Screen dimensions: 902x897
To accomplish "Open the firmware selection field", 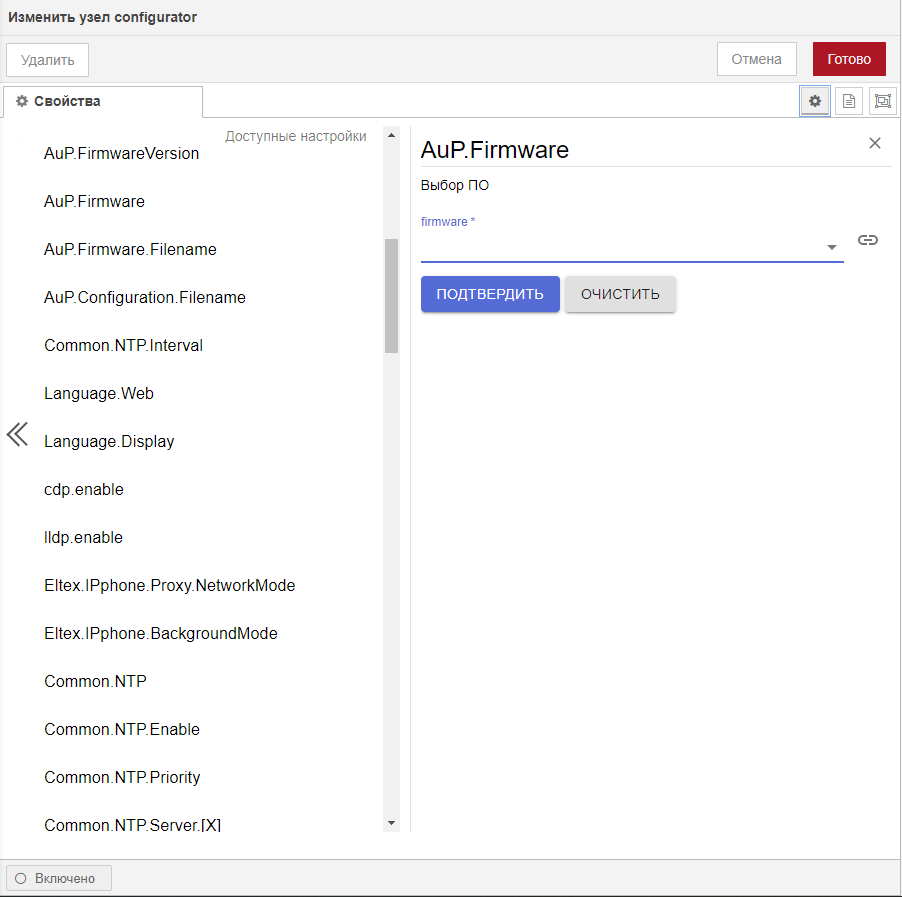I will pyautogui.click(x=620, y=247).
